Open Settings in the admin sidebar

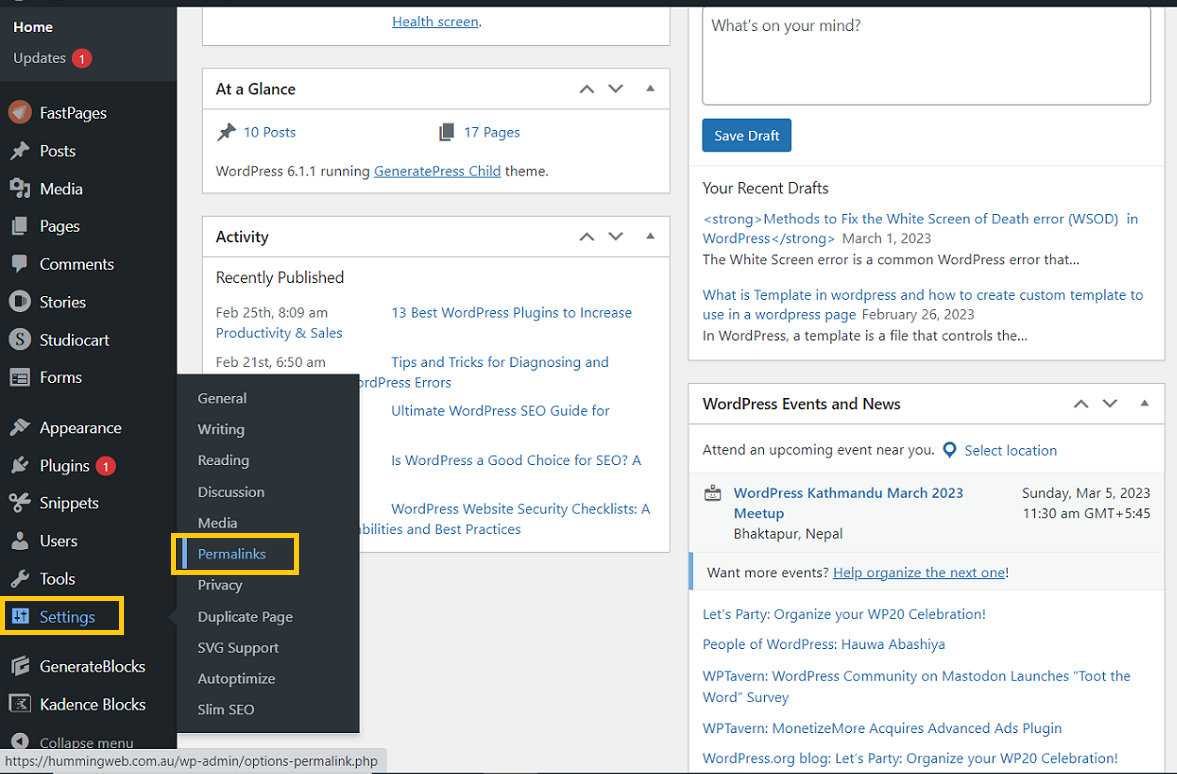[67, 617]
